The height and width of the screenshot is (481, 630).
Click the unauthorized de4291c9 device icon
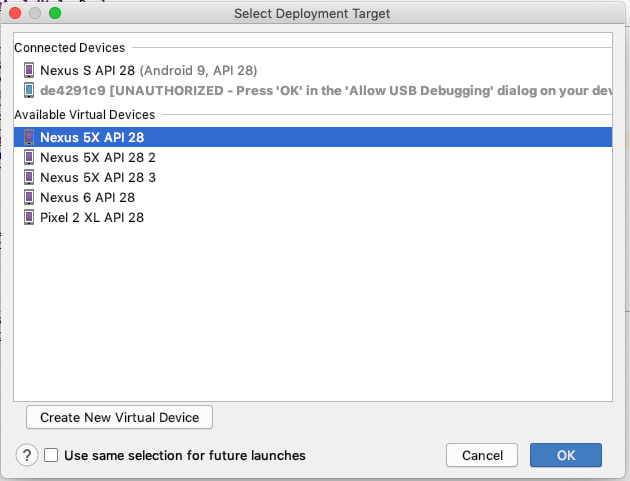pyautogui.click(x=29, y=89)
